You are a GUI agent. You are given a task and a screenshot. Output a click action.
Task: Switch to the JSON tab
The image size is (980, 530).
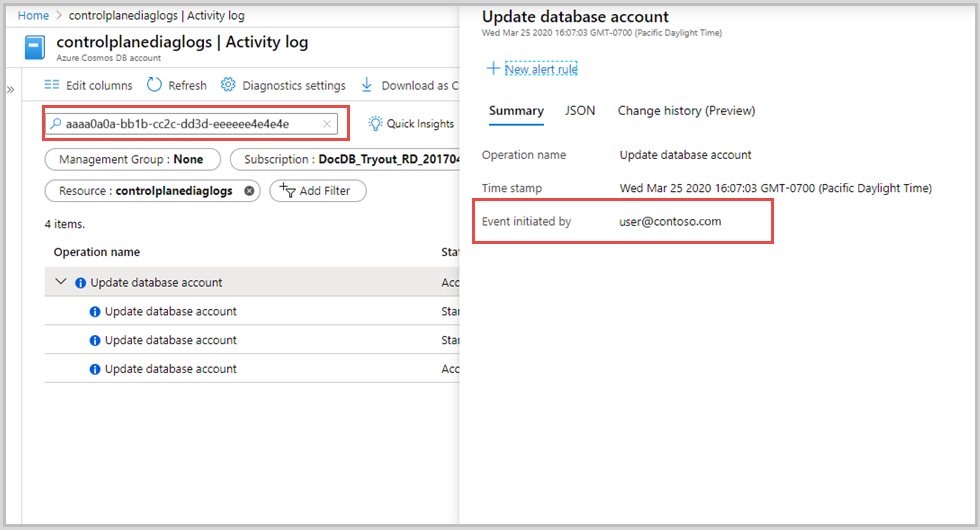(x=580, y=111)
